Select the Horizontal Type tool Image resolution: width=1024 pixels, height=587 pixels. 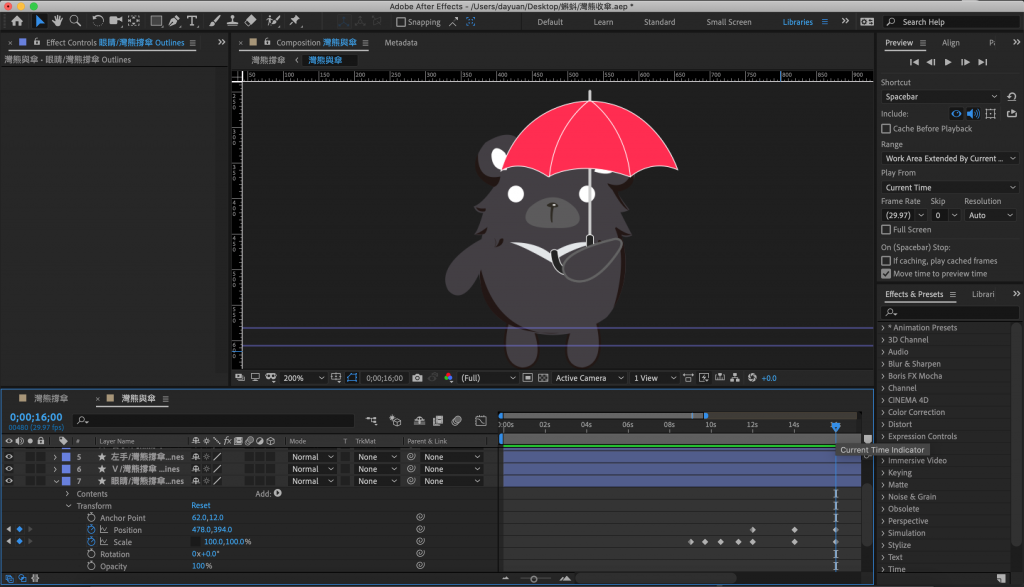tap(192, 21)
